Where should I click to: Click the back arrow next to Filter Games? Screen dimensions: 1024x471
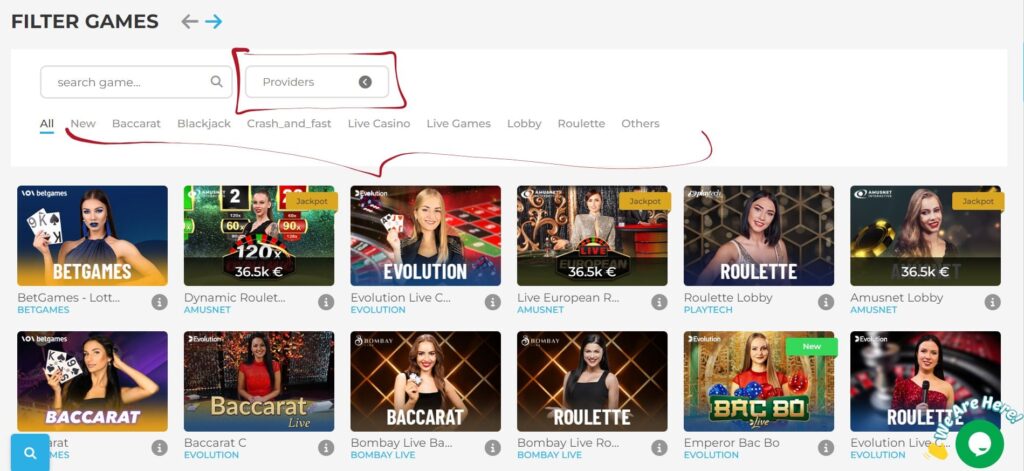(189, 22)
